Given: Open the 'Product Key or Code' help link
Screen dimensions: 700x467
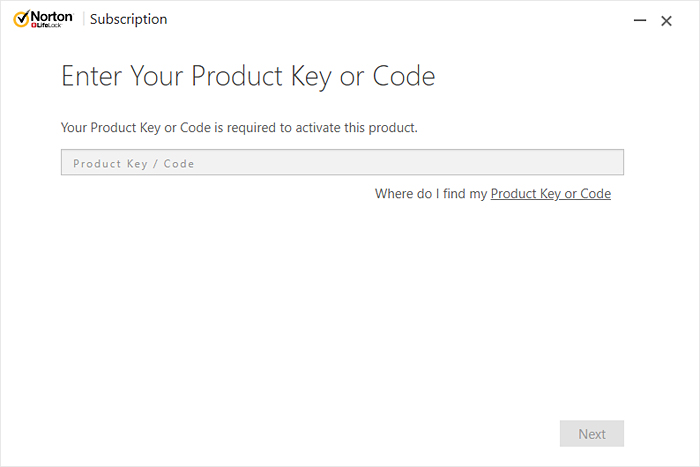Looking at the screenshot, I should (550, 194).
